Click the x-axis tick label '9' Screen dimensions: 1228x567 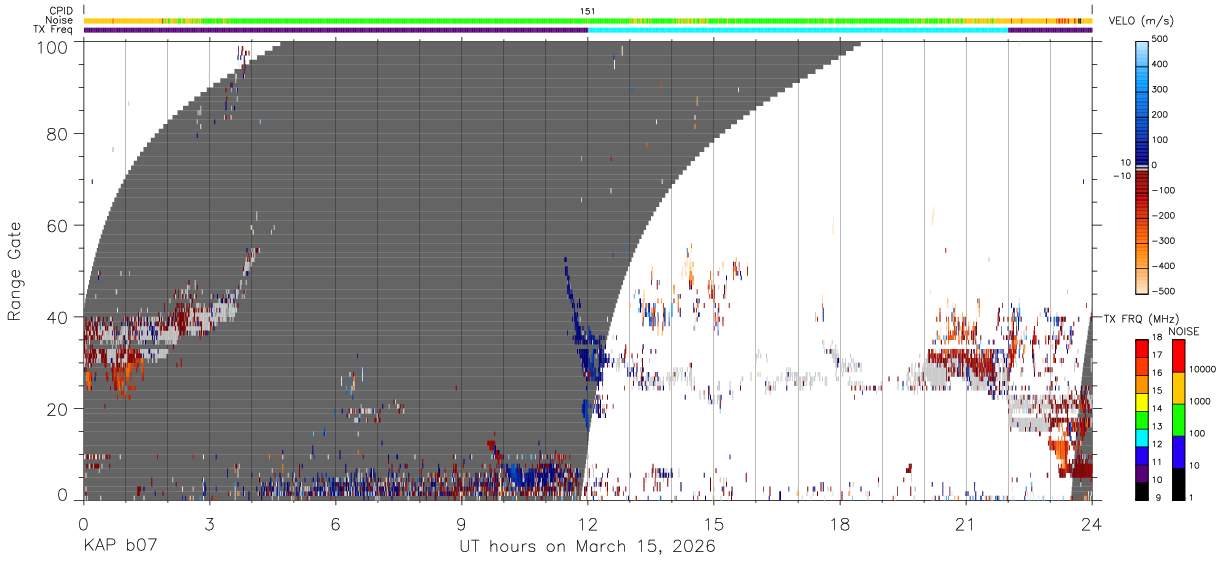click(461, 525)
